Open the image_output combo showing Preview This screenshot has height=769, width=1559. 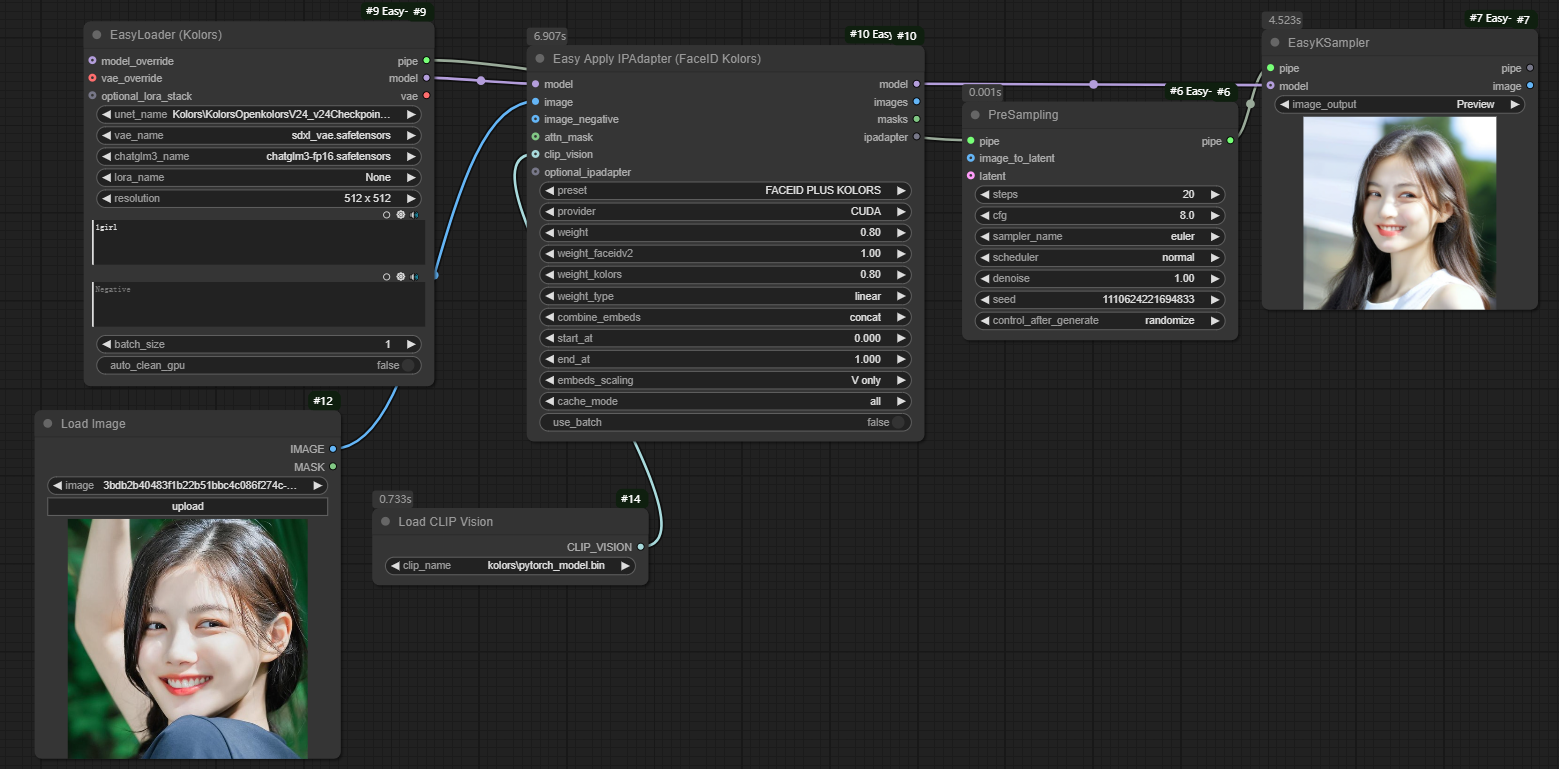(x=1399, y=105)
